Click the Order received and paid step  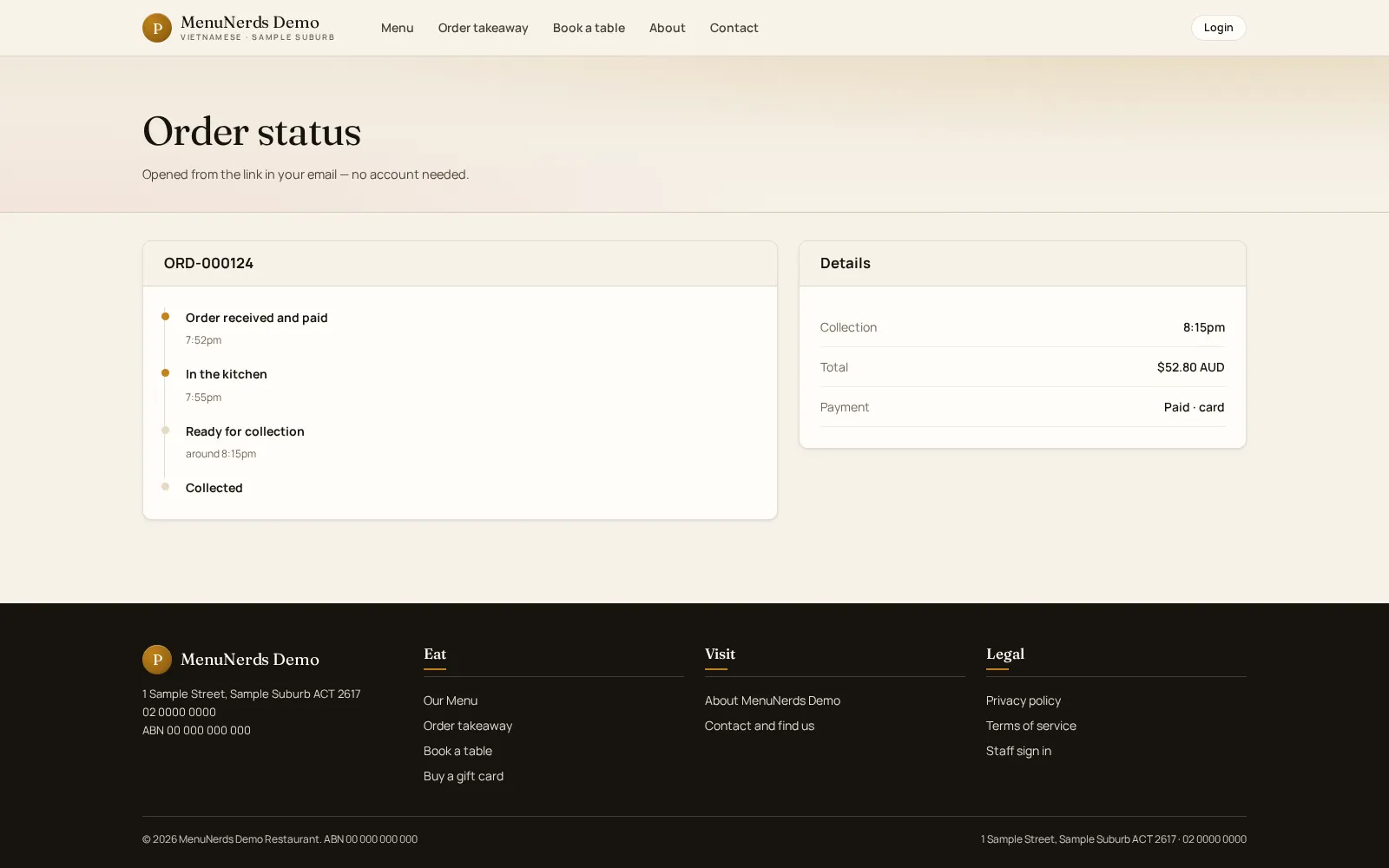tap(257, 318)
